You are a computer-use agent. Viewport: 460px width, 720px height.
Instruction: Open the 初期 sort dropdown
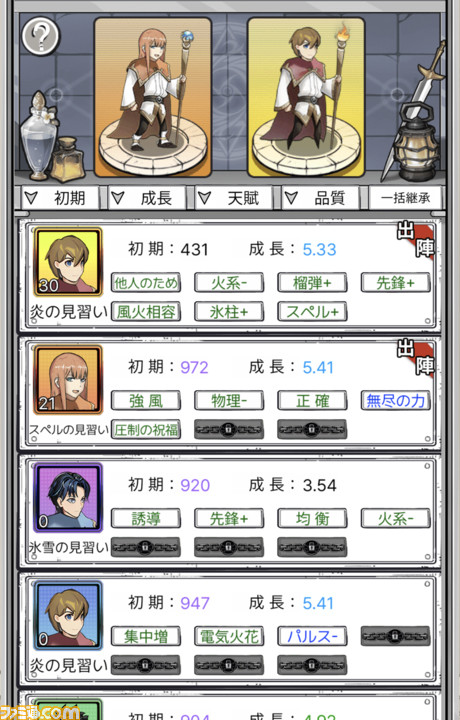[x=60, y=198]
